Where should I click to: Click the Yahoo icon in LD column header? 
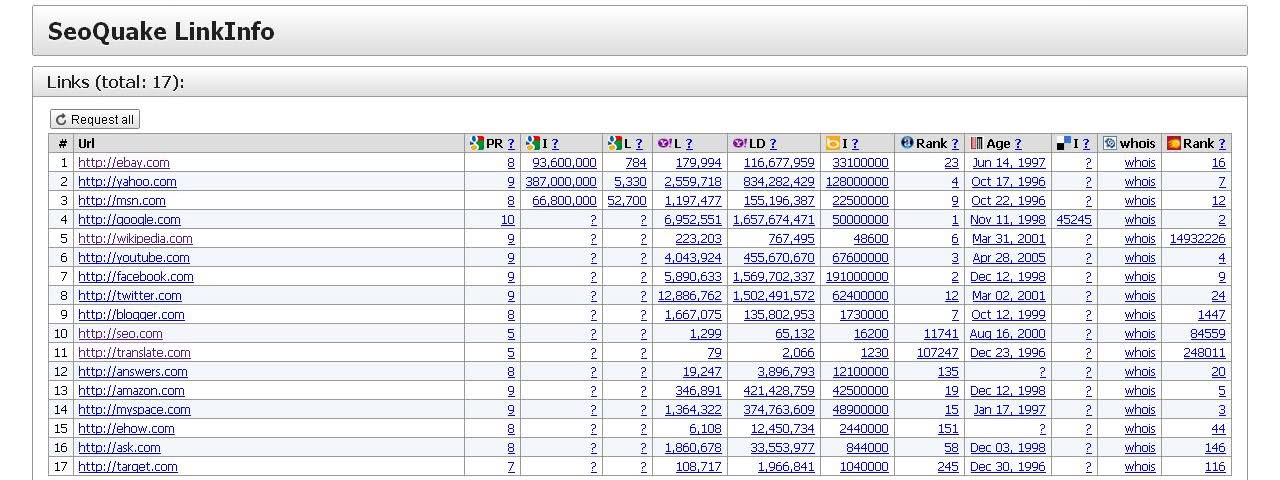739,143
